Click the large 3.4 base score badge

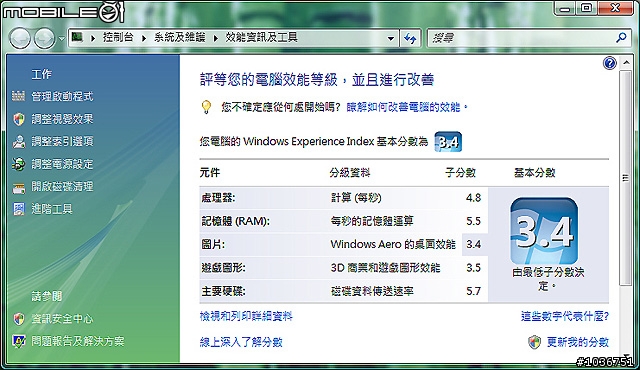544,231
